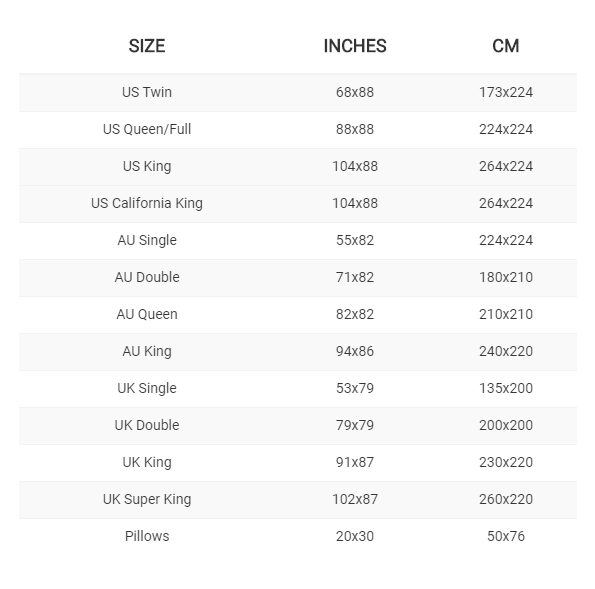
Task: Click the Pillows row label
Action: pos(147,536)
